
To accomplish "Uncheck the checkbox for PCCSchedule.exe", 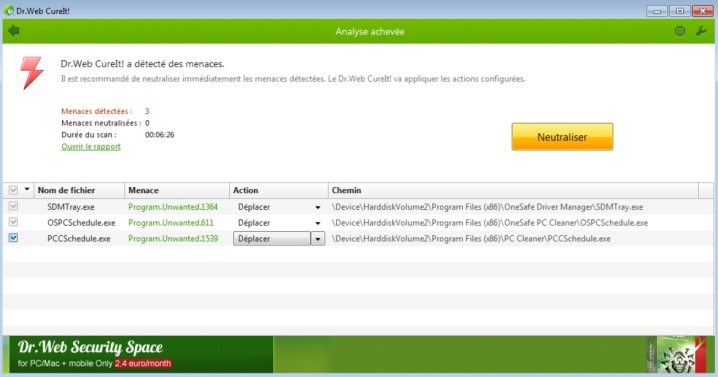I will point(13,238).
